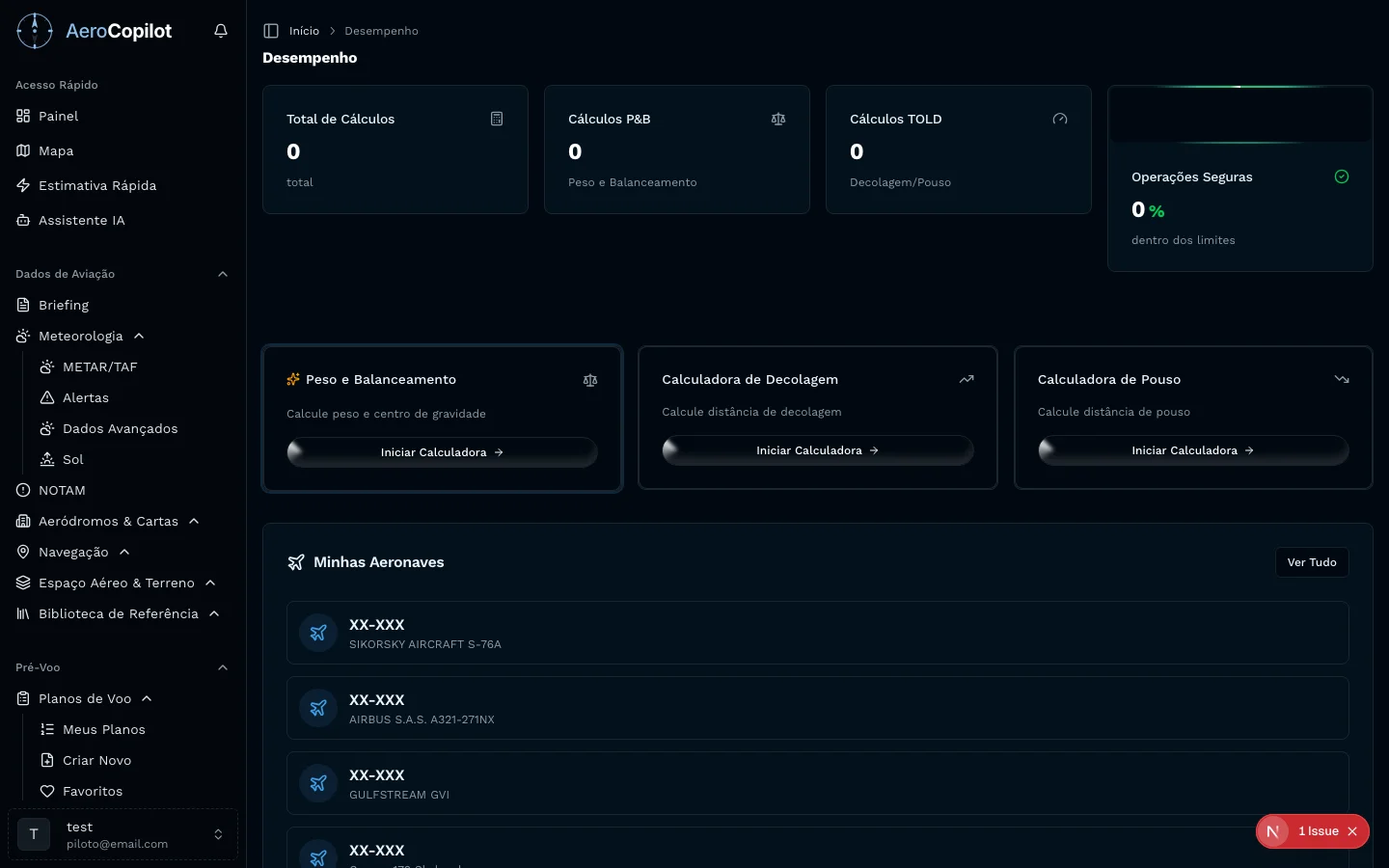Collapse the Meteorologia submenu
Image resolution: width=1389 pixels, height=868 pixels.
[x=139, y=336]
